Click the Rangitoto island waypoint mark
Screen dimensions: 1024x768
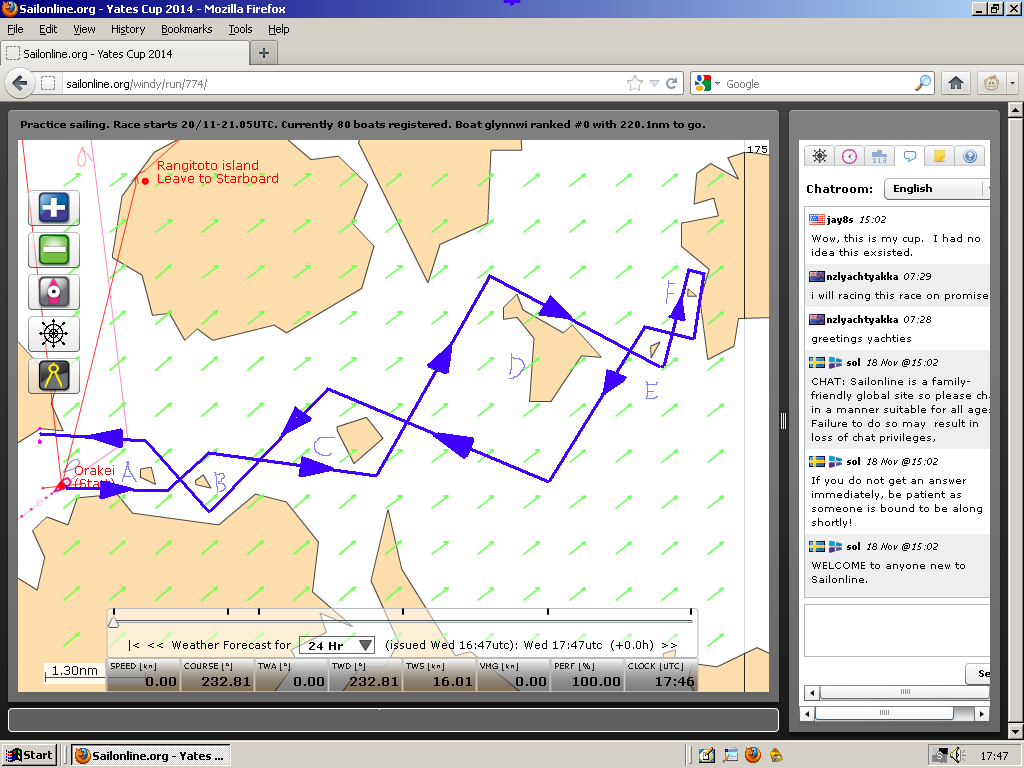point(145,181)
